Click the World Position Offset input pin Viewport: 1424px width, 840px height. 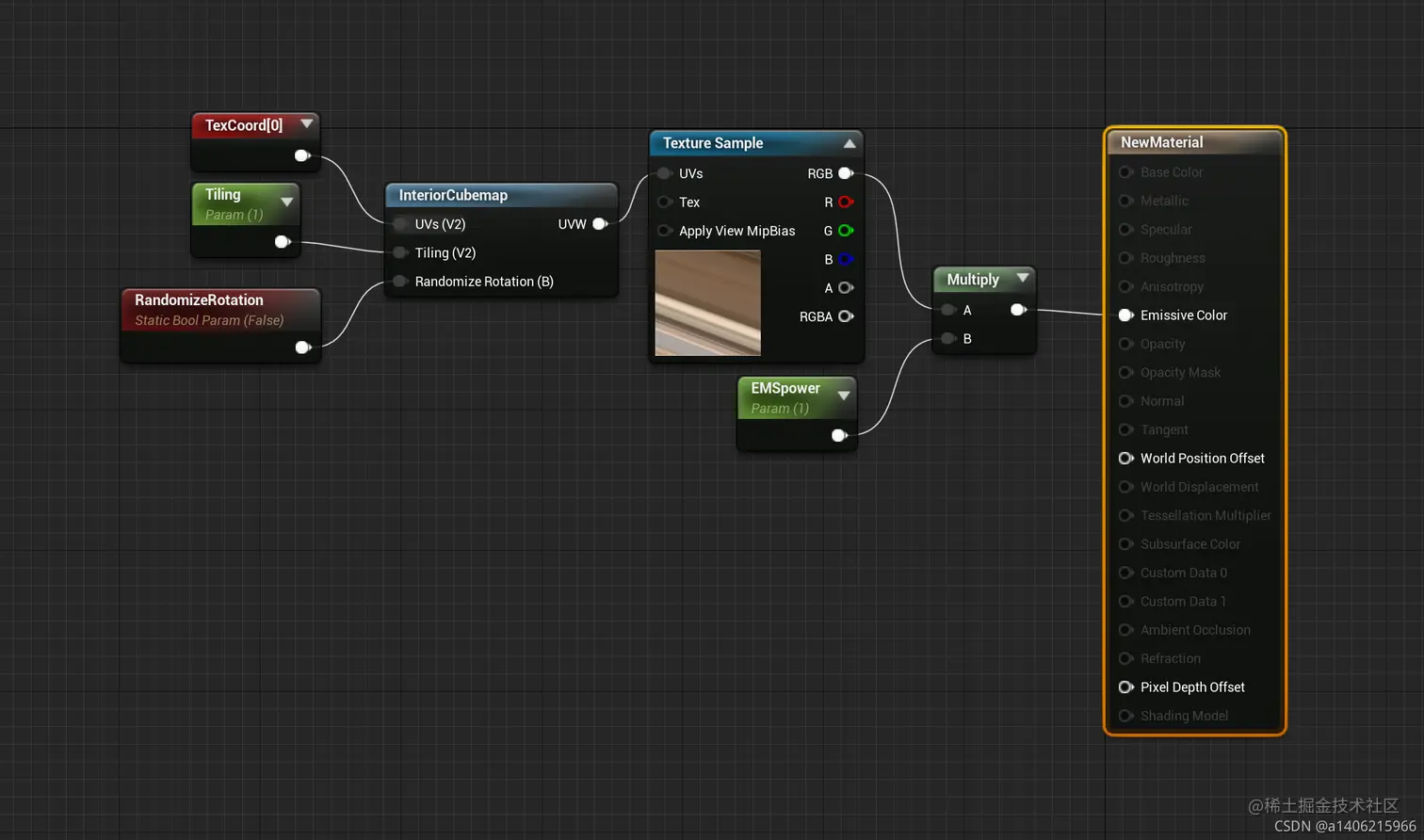point(1125,458)
